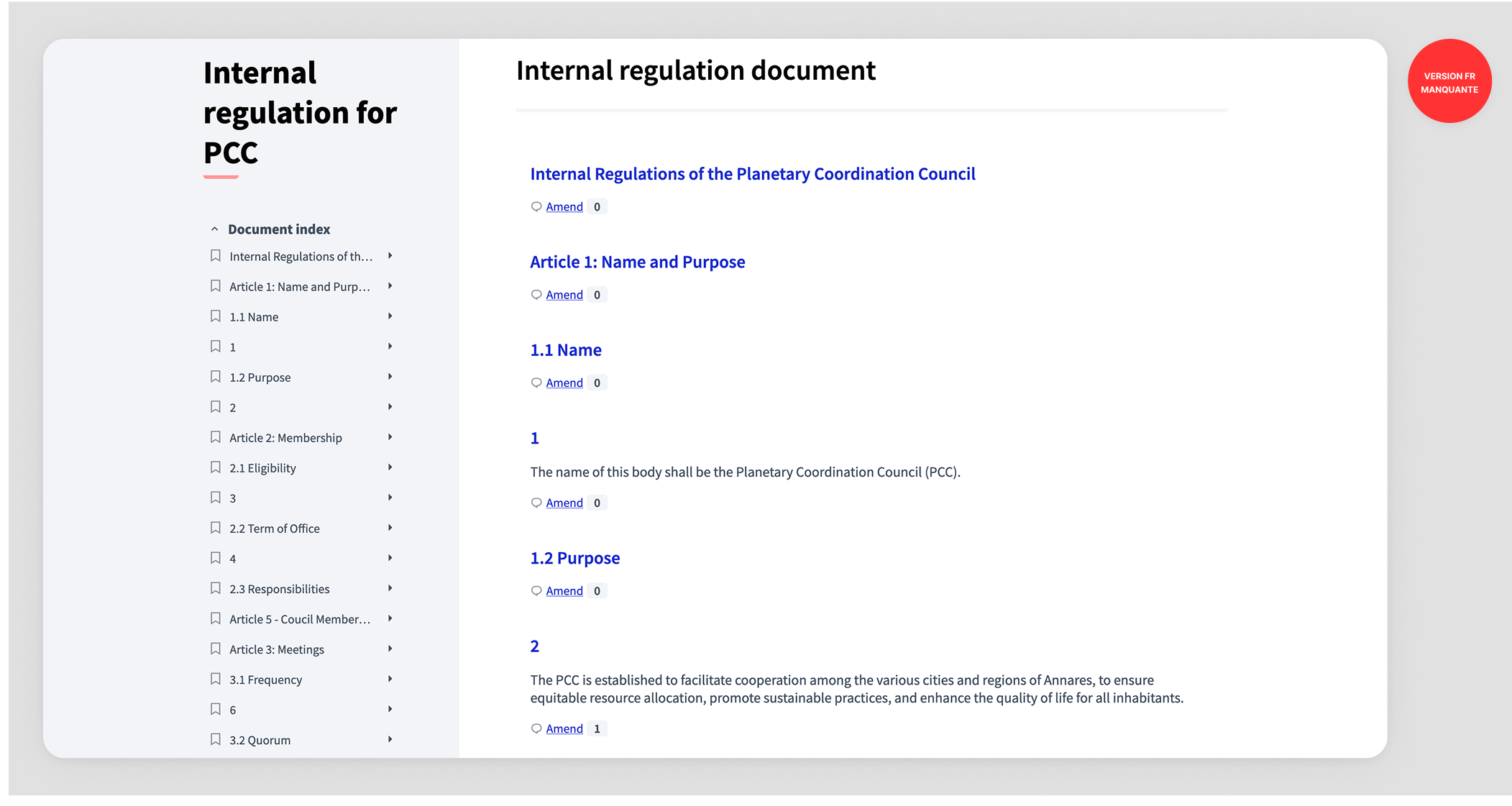
Task: Open Amend link under paragraph 2 with one amendment
Action: click(x=564, y=729)
